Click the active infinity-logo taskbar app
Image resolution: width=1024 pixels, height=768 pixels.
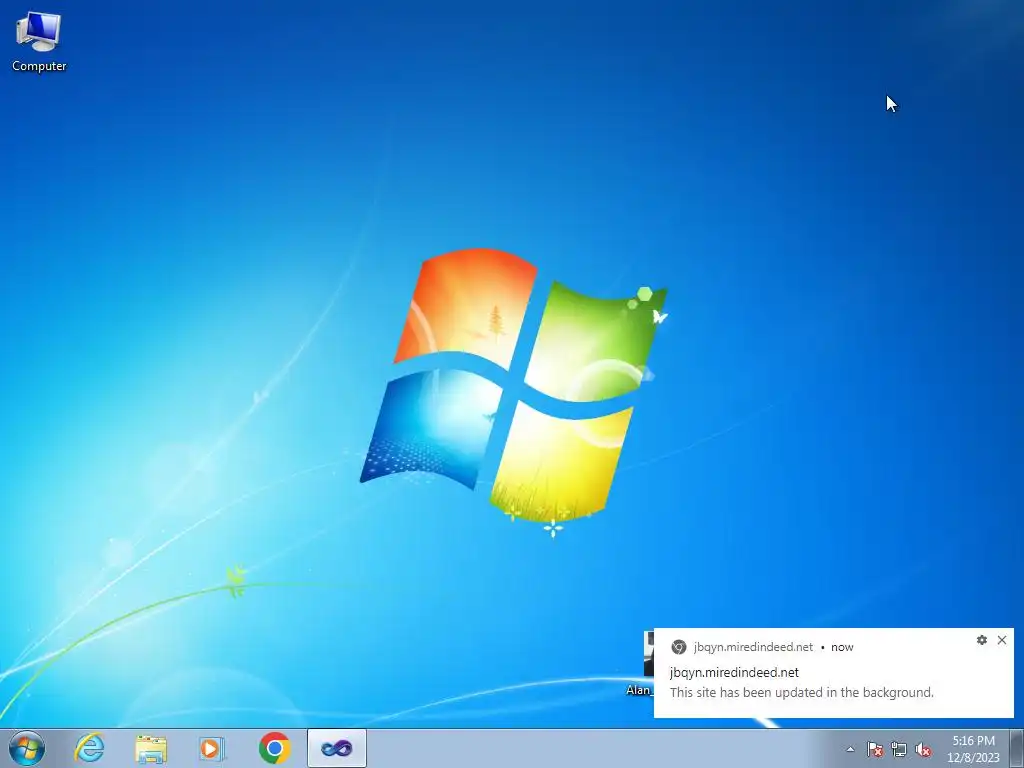(336, 748)
